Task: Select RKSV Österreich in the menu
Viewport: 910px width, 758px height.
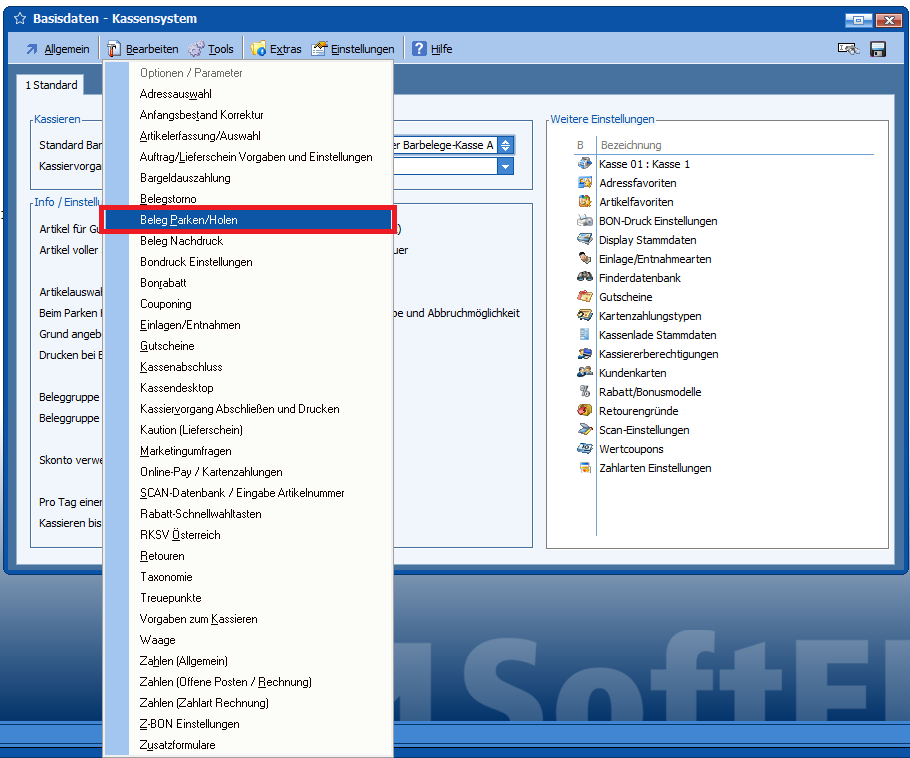Action: click(x=180, y=535)
